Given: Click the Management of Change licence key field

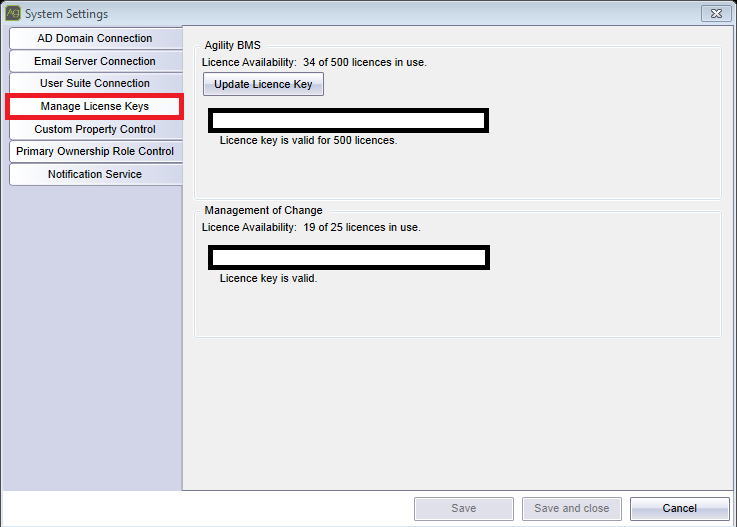Looking at the screenshot, I should [x=349, y=258].
